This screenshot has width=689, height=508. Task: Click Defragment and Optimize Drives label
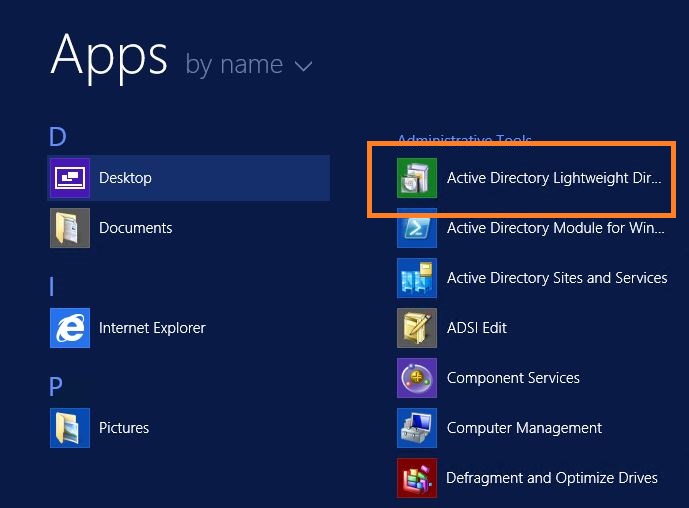pos(552,478)
